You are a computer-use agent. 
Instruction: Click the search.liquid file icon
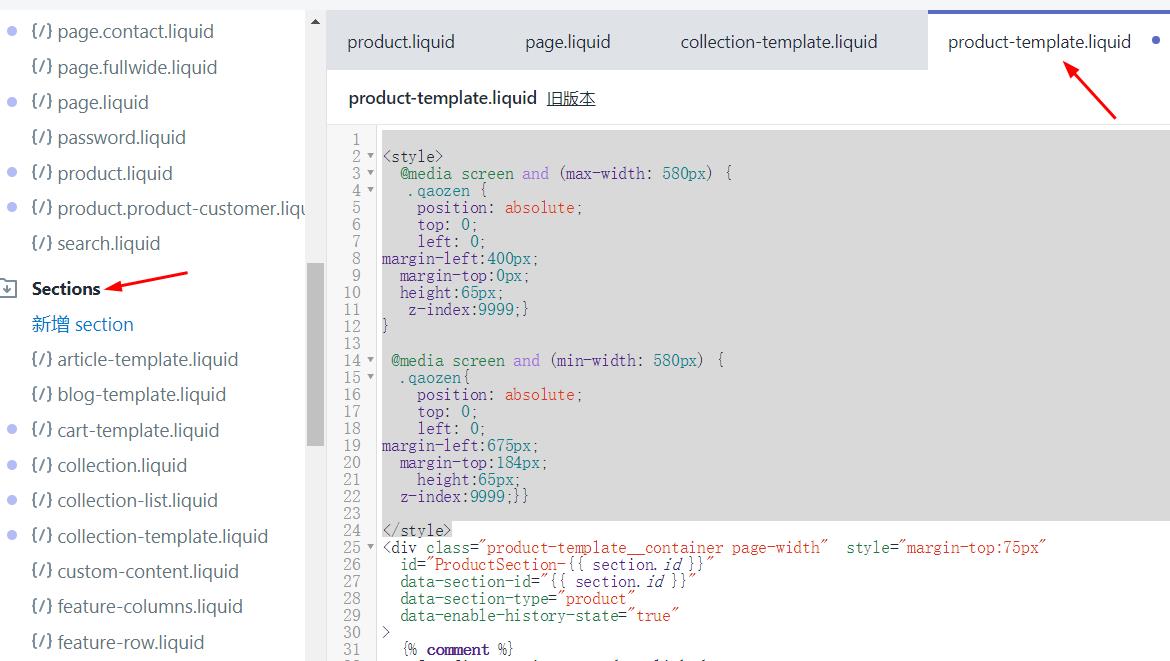point(42,244)
